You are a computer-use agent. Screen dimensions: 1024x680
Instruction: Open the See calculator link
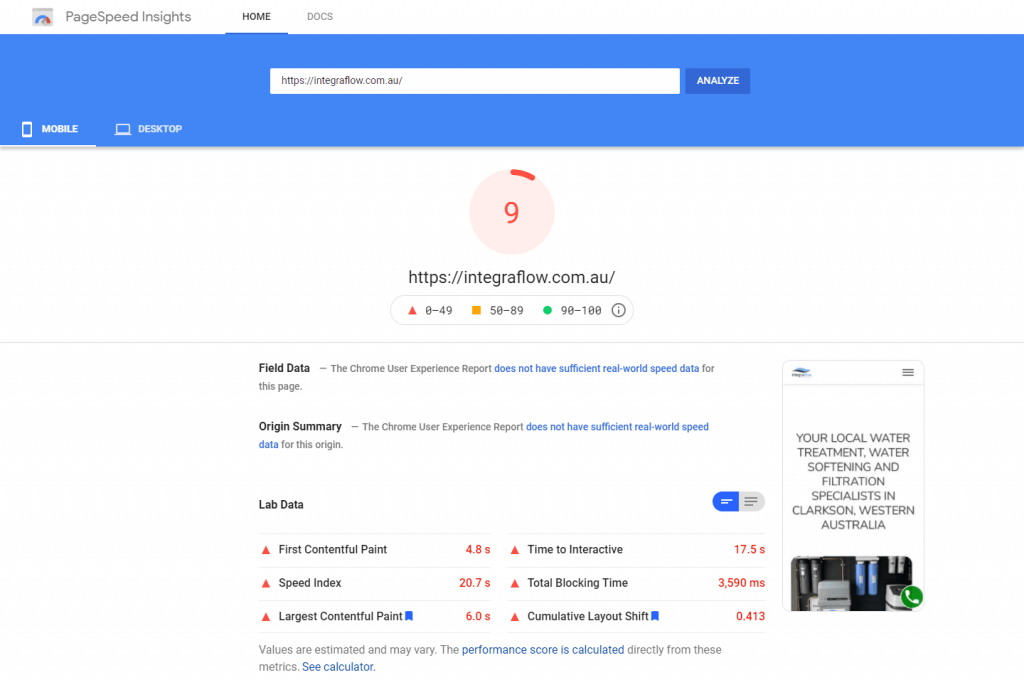point(338,665)
